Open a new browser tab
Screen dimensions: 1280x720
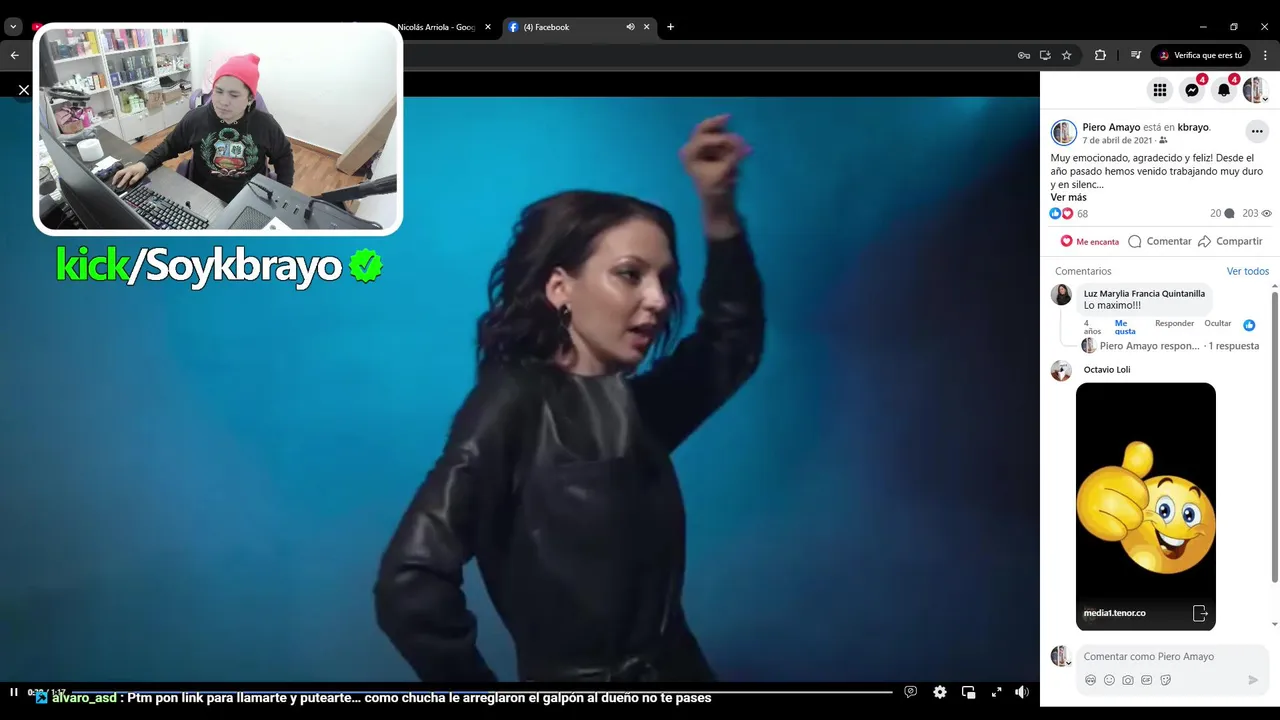[x=670, y=27]
